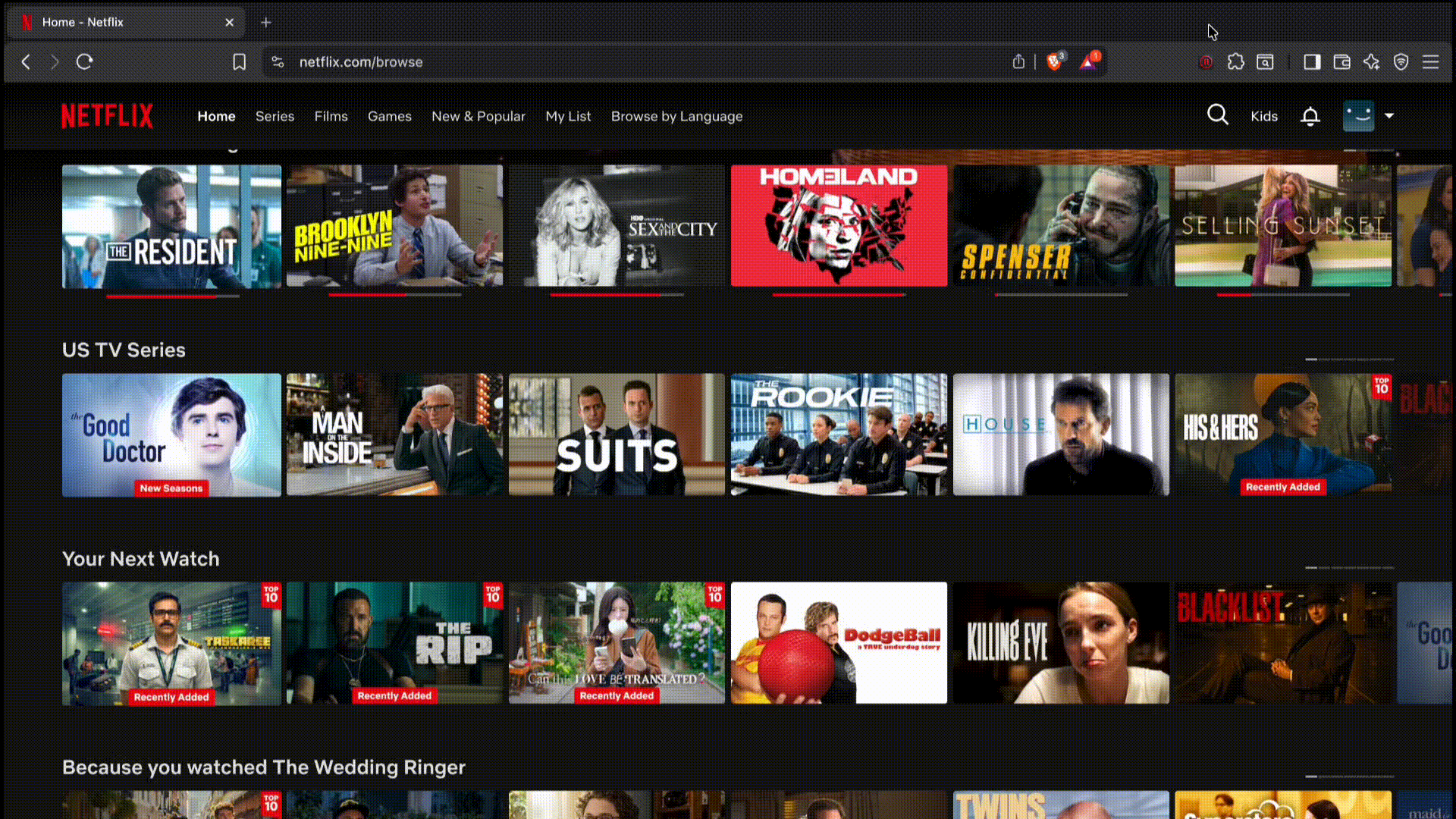Open The Rip thumbnail
Screen dimensions: 1456x819
[x=394, y=643]
